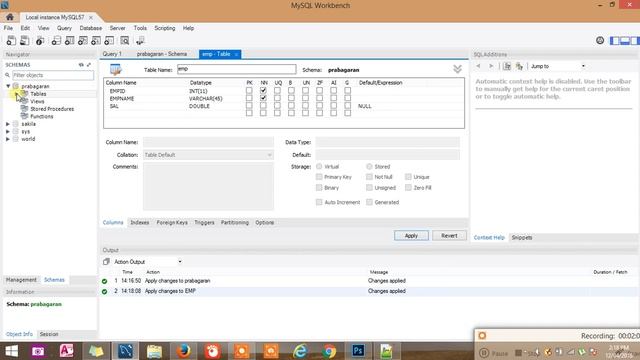
Task: Toggle the bottom output panel visibility icon
Action: 625,40
